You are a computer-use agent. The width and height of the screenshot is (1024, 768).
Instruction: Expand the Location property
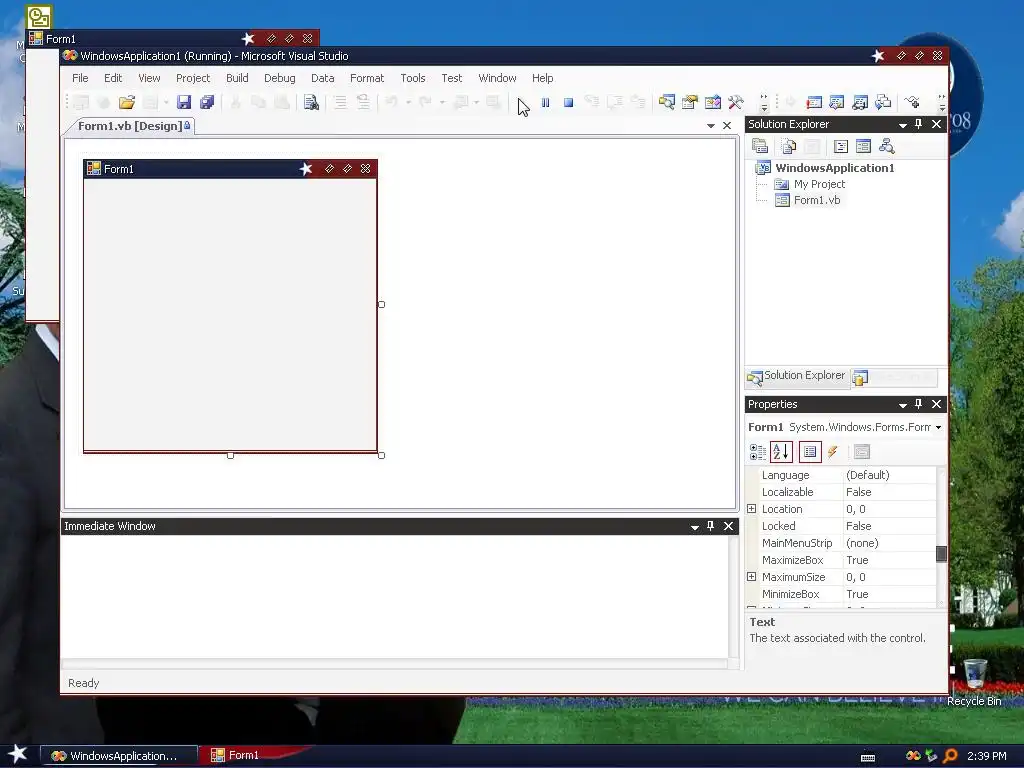pos(752,509)
